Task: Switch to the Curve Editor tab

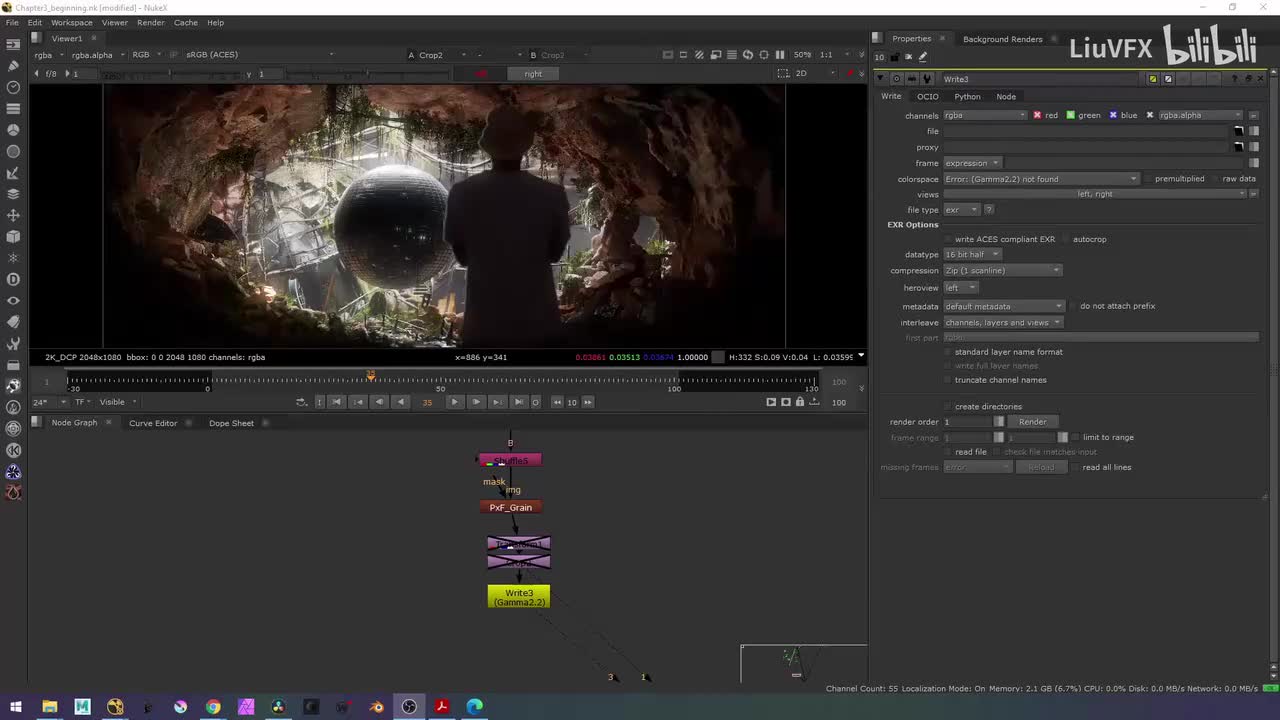Action: (153, 423)
